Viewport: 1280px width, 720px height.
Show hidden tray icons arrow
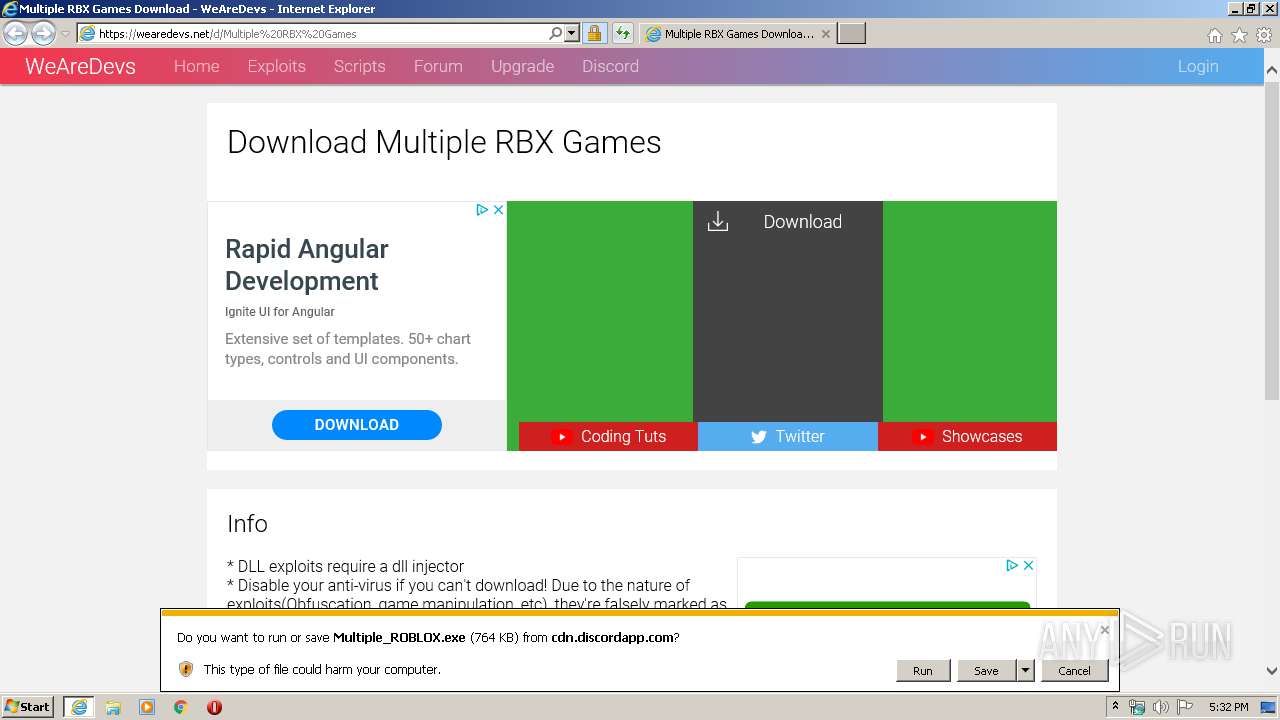pyautogui.click(x=1116, y=707)
